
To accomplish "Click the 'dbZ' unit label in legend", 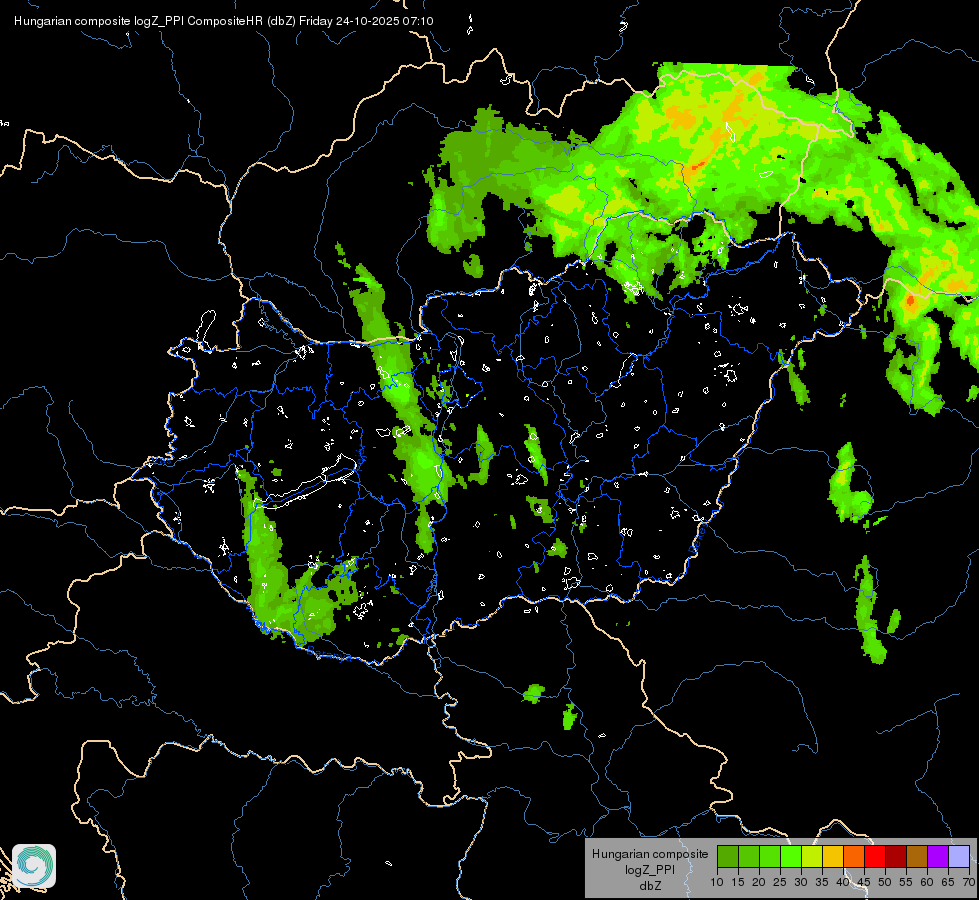I will click(650, 886).
